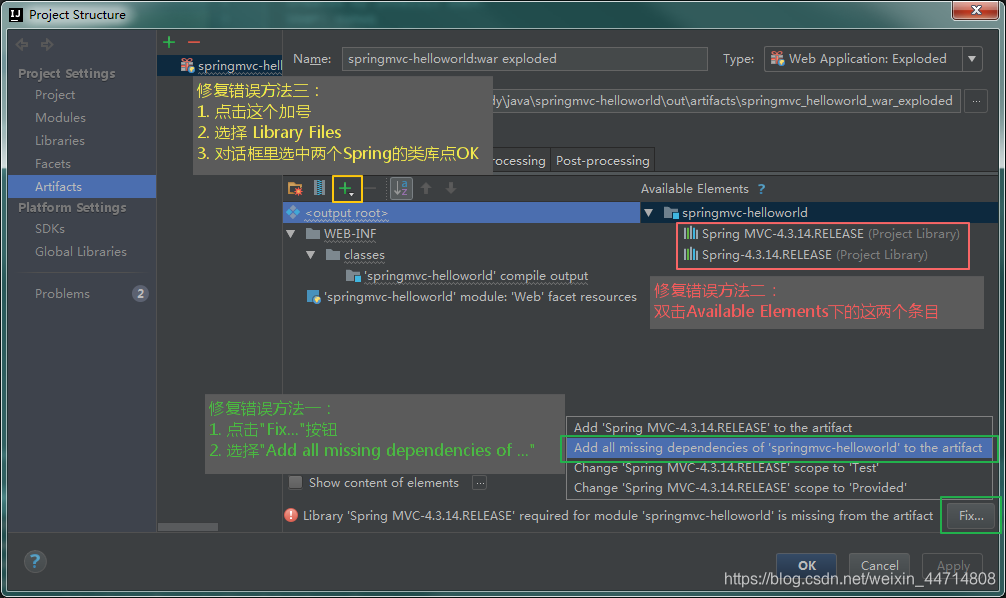The height and width of the screenshot is (598, 1006).
Task: Click the Fix... button
Action: [x=971, y=515]
